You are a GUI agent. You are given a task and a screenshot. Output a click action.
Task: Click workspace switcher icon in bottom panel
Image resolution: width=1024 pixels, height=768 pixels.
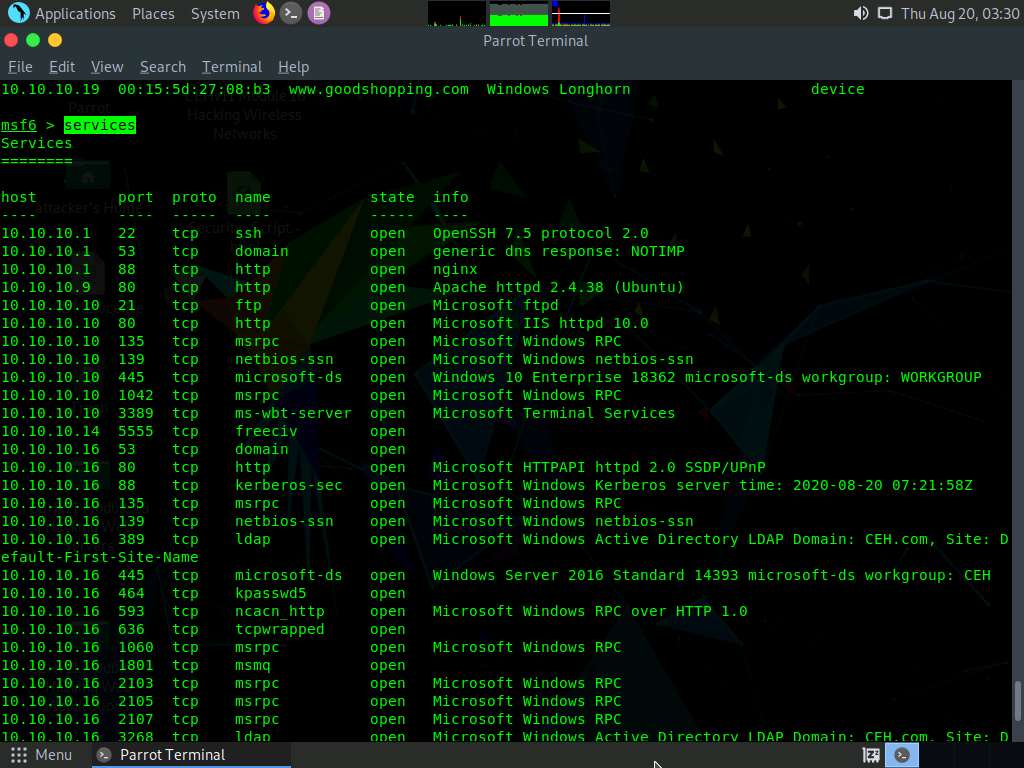pyautogui.click(x=871, y=755)
